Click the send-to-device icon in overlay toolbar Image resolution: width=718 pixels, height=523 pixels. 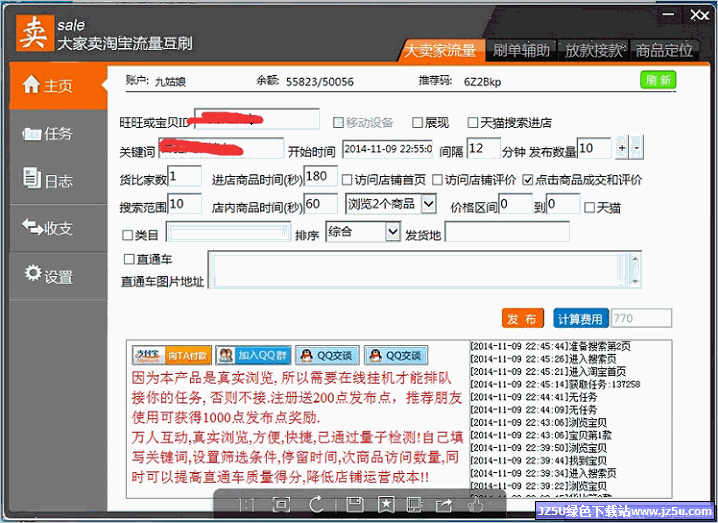(x=414, y=505)
